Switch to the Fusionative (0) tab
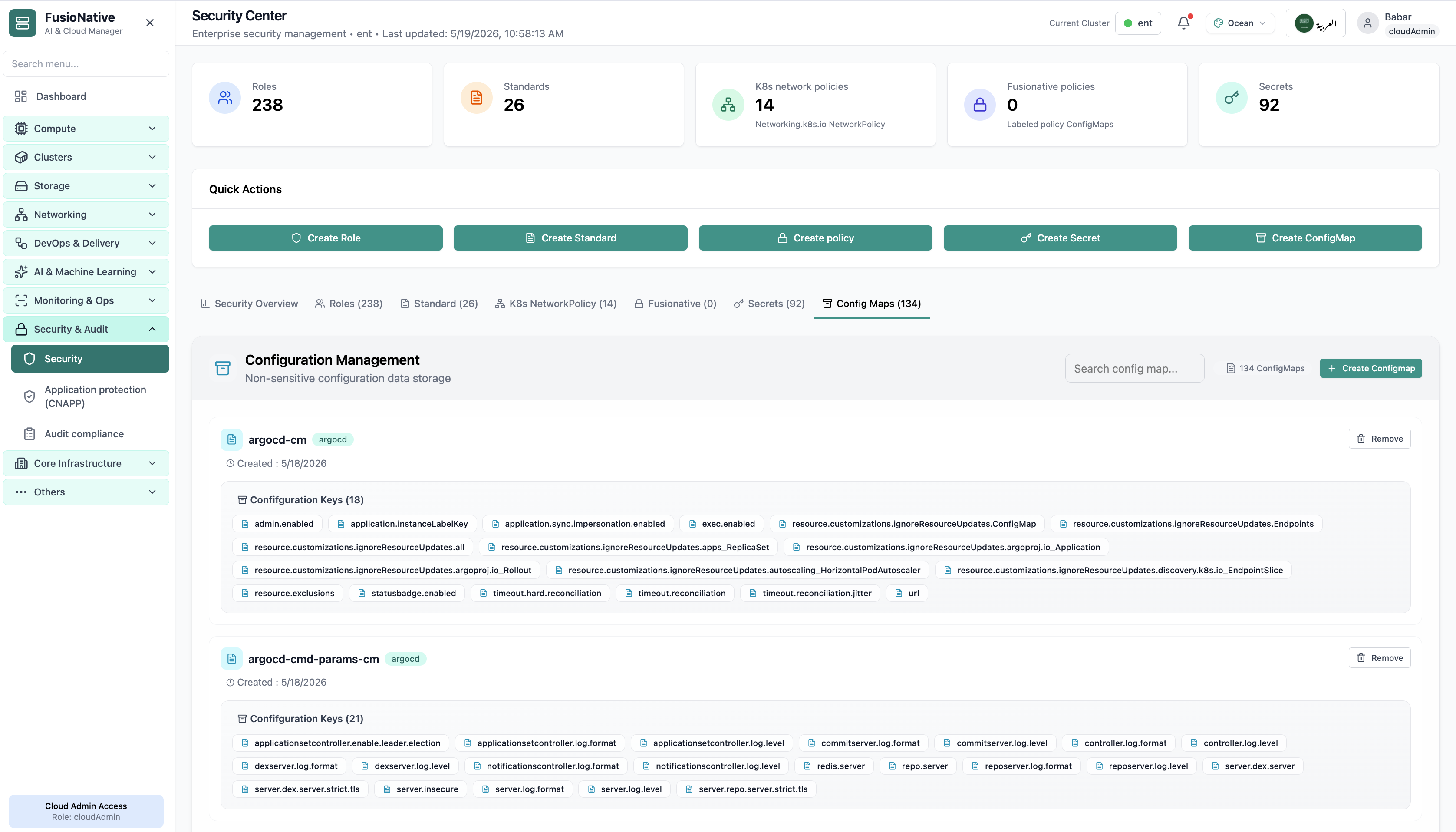Image resolution: width=1456 pixels, height=832 pixels. [x=675, y=304]
